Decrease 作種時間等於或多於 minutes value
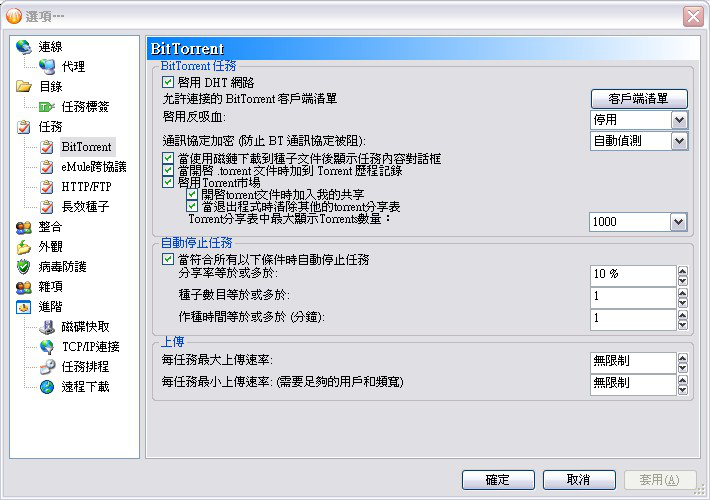This screenshot has height=500, width=710. [x=682, y=325]
